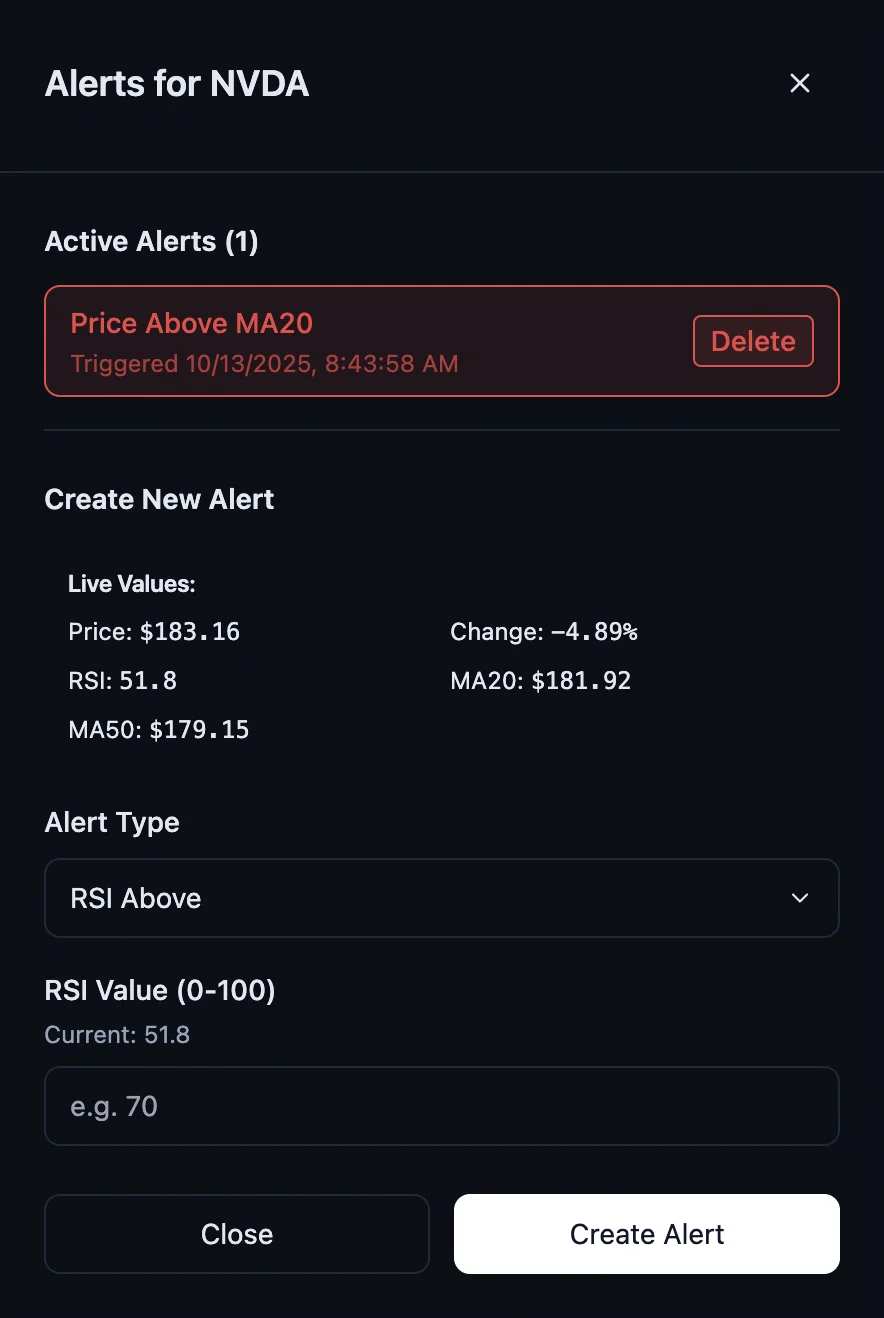This screenshot has width=884, height=1318.
Task: Click the MA50 $179.15 value
Action: (199, 730)
